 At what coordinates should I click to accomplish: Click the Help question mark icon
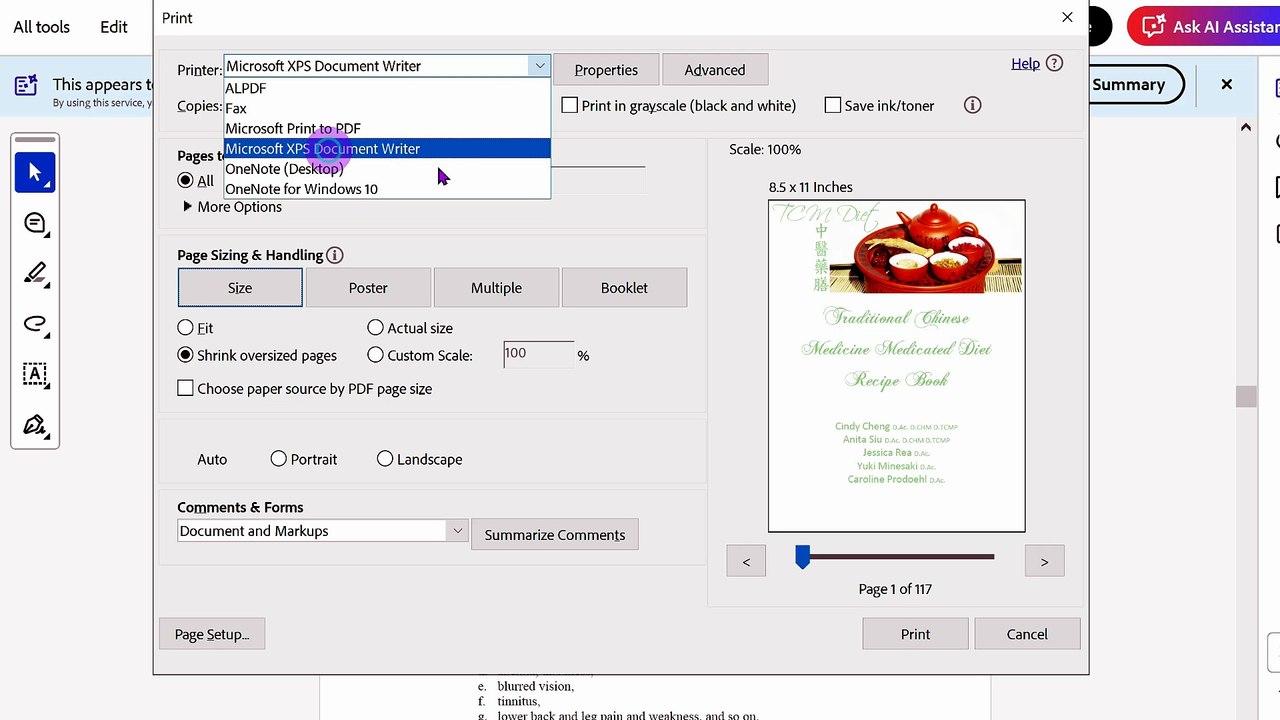click(x=1053, y=63)
